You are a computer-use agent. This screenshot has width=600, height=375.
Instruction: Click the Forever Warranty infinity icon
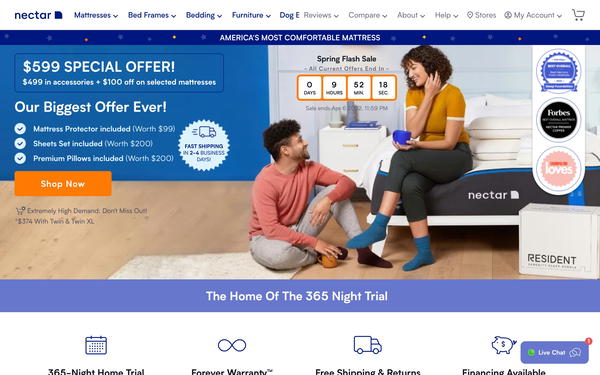coord(232,345)
